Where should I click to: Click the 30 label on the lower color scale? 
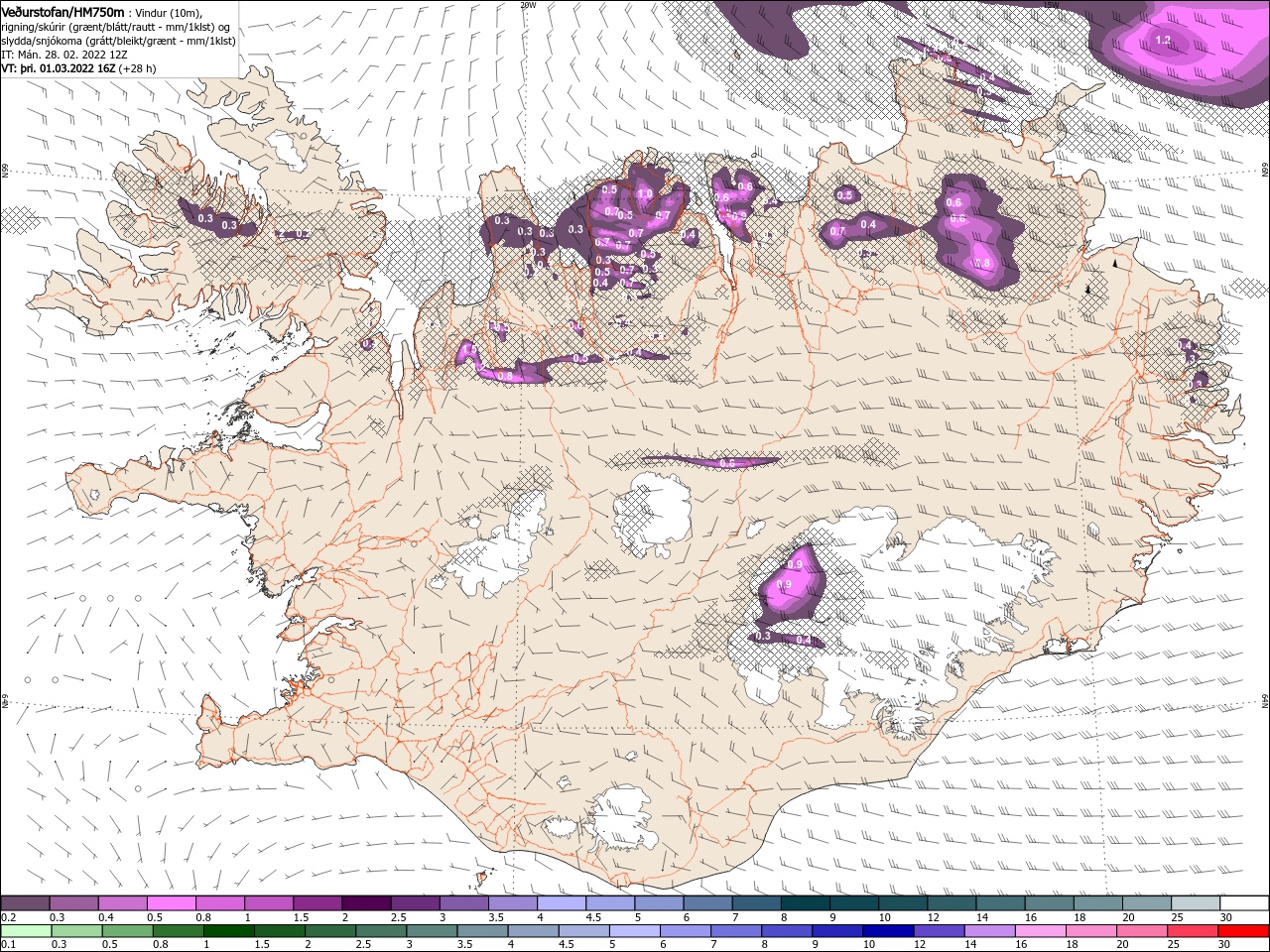pyautogui.click(x=1225, y=945)
